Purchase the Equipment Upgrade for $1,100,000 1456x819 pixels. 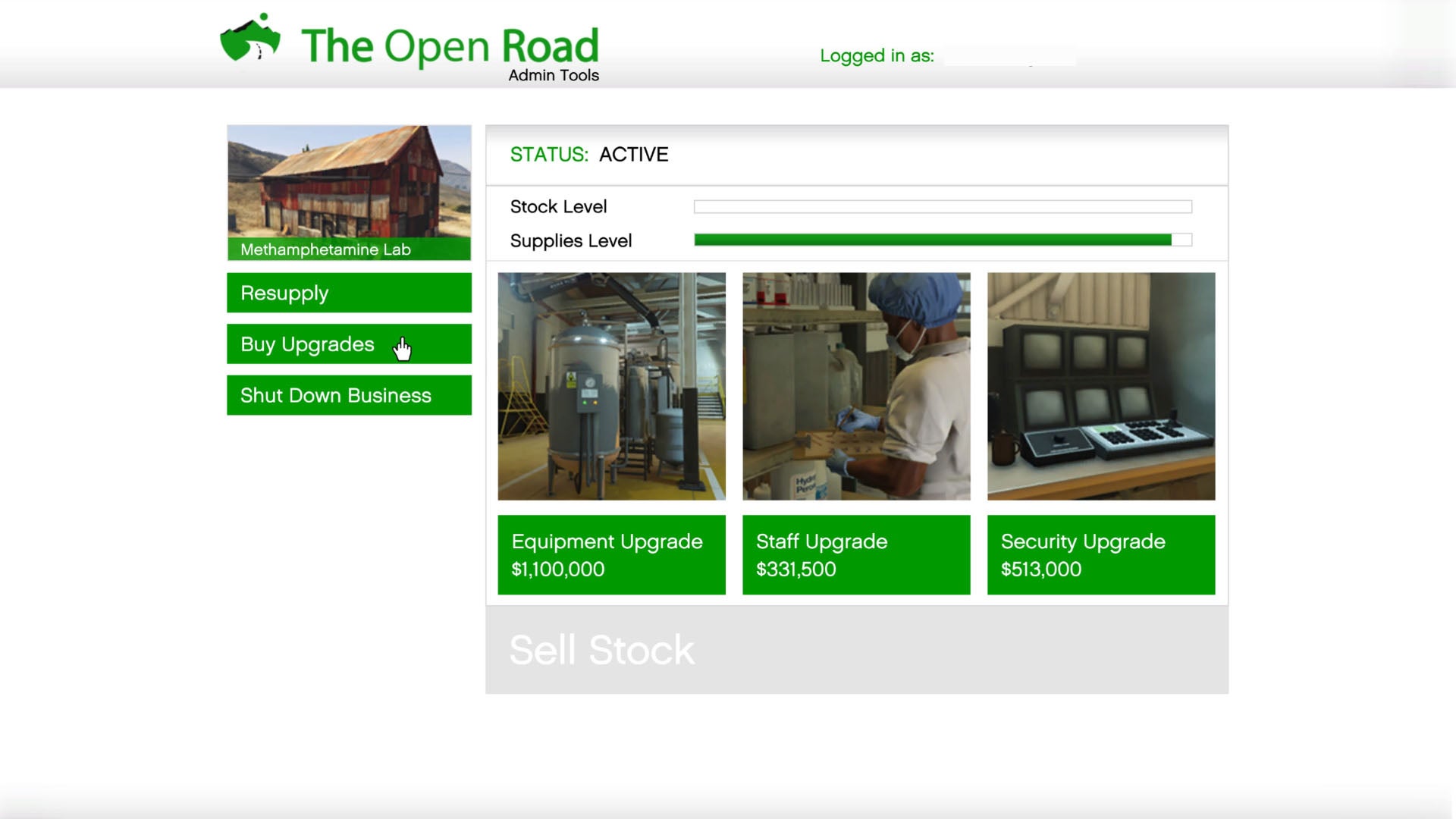coord(611,554)
